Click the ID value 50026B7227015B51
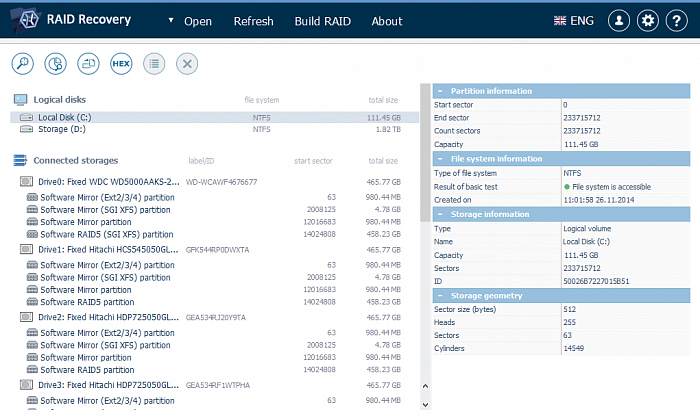 (x=596, y=281)
